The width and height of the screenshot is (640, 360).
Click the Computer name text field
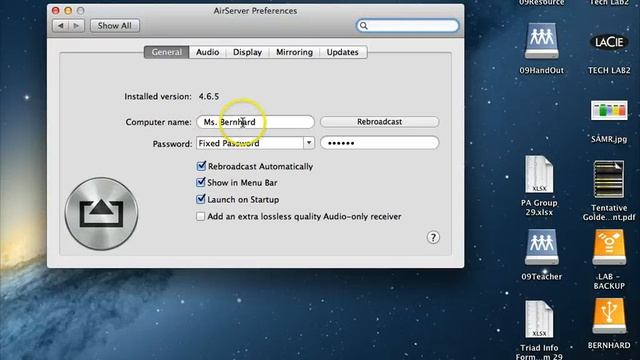[256, 122]
